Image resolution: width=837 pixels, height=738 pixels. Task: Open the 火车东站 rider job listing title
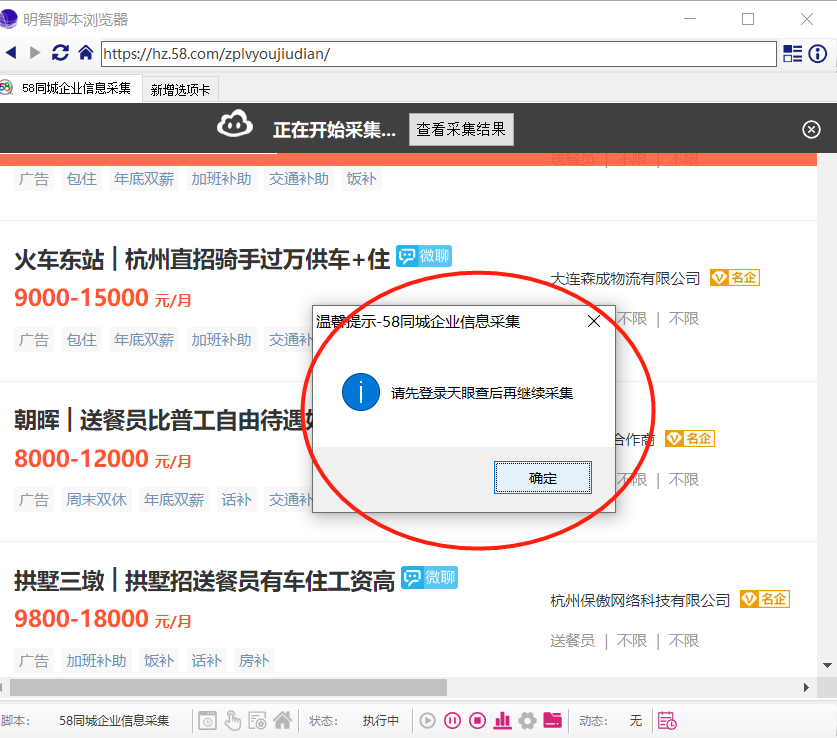(202, 260)
